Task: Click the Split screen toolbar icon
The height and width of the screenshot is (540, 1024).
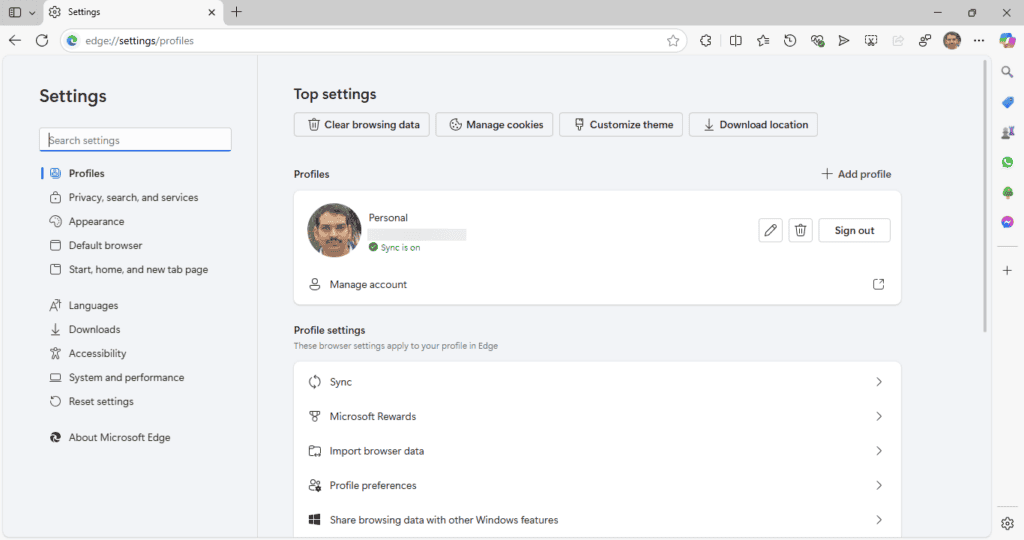Action: tap(735, 40)
